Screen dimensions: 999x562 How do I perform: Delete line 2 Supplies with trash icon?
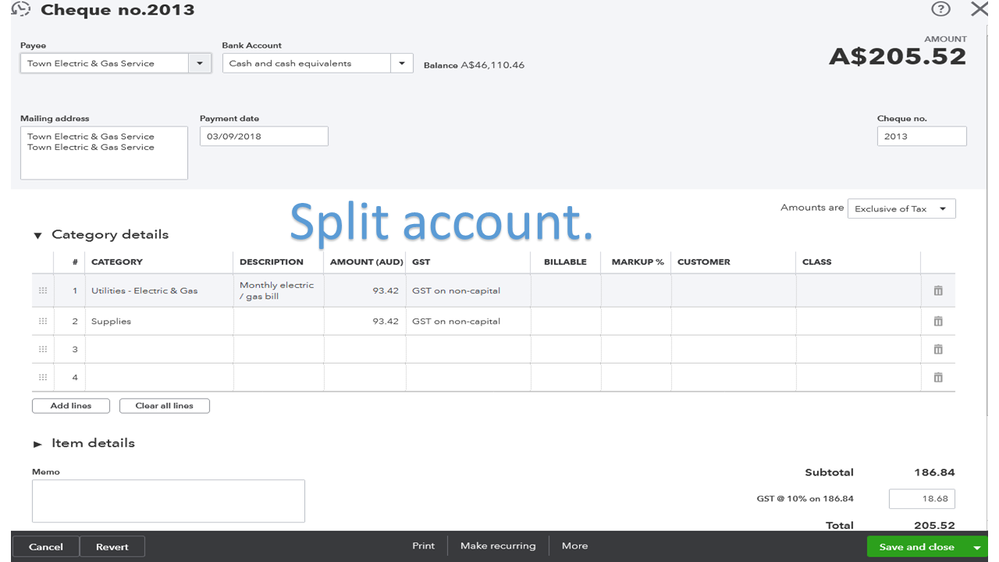(x=938, y=321)
